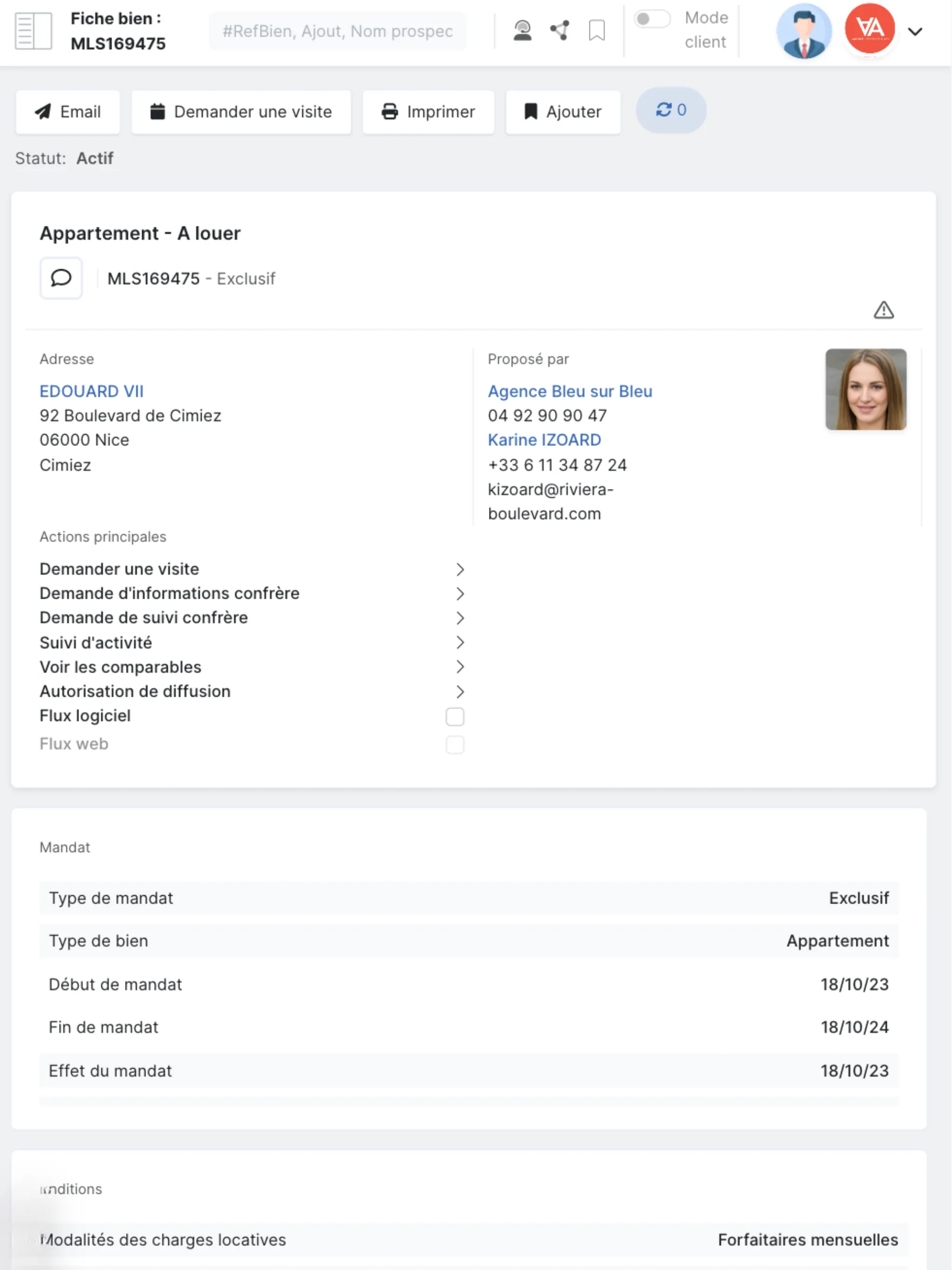Open Demande de suivi confrère chevron
Screen dimensions: 952x1270
coord(460,618)
